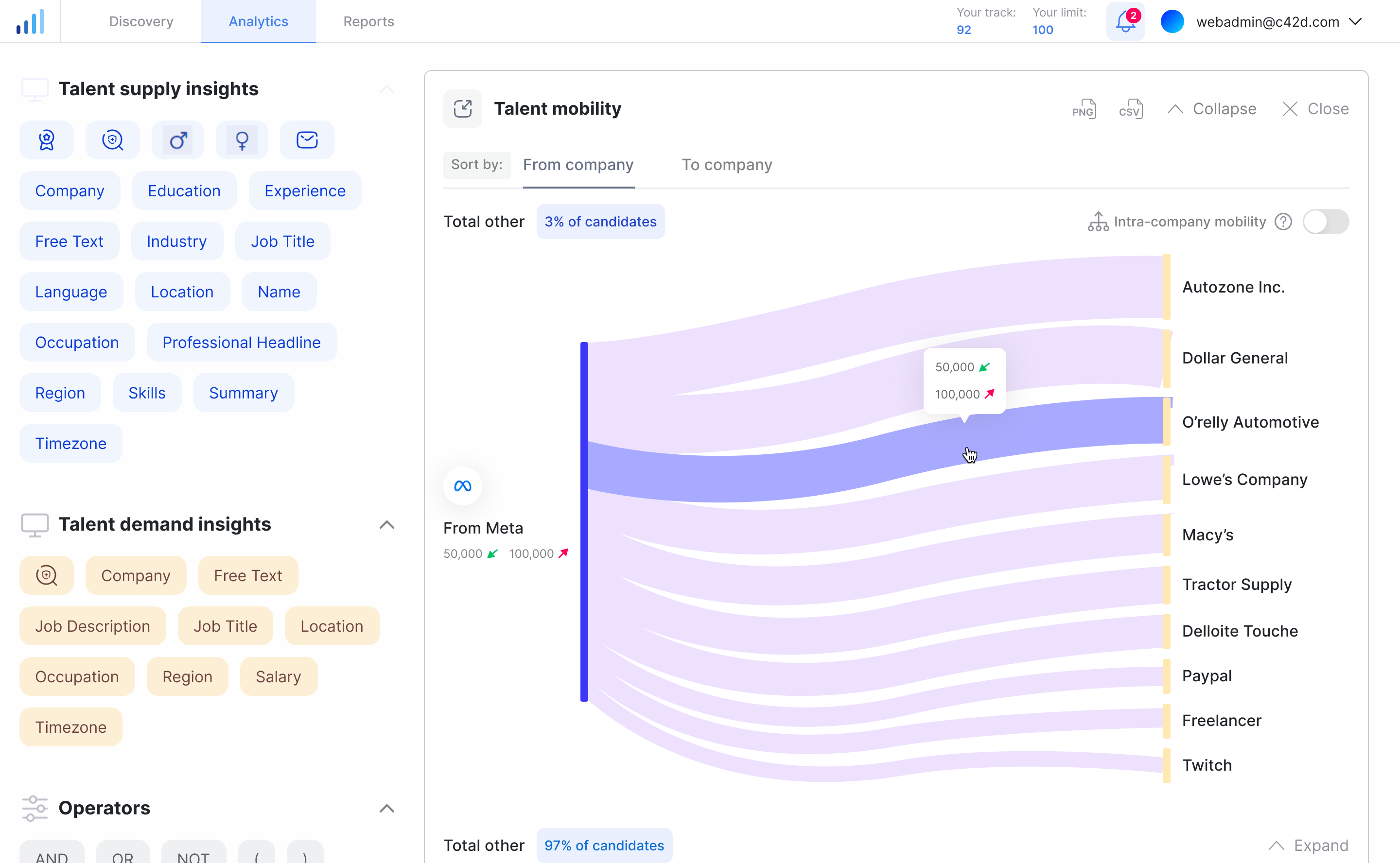Click the bar-chart app logo
The image size is (1400, 863).
coord(30,22)
